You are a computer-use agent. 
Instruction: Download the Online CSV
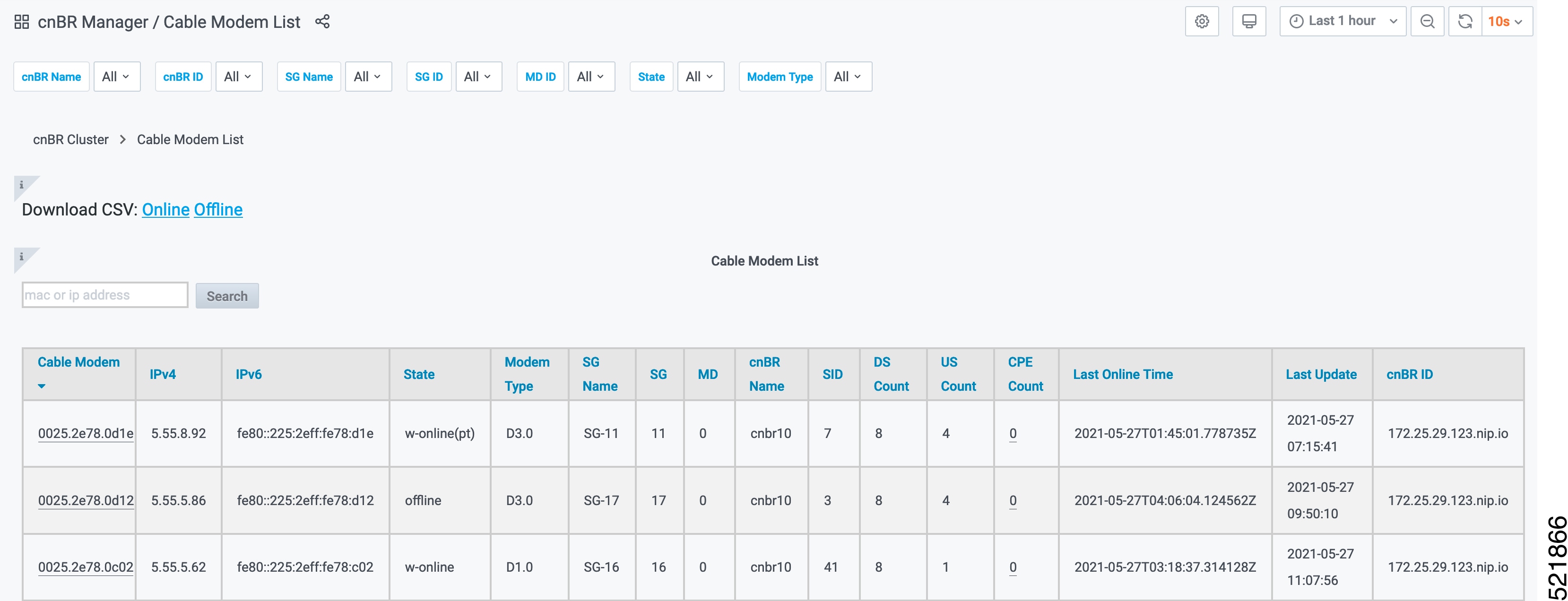pos(165,210)
